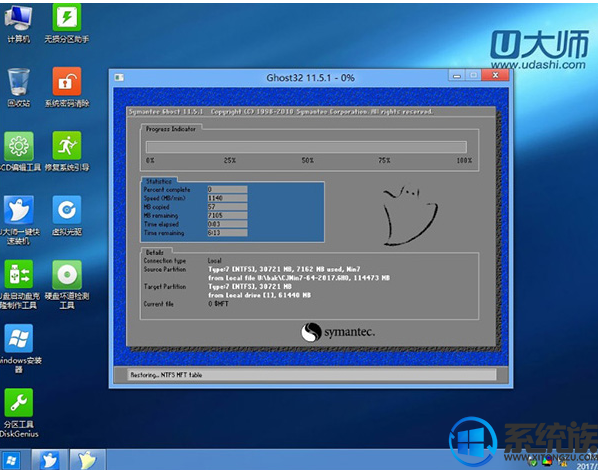598x470 pixels.
Task: Click the Restoring NTFS MFT table status bar
Action: (312, 375)
